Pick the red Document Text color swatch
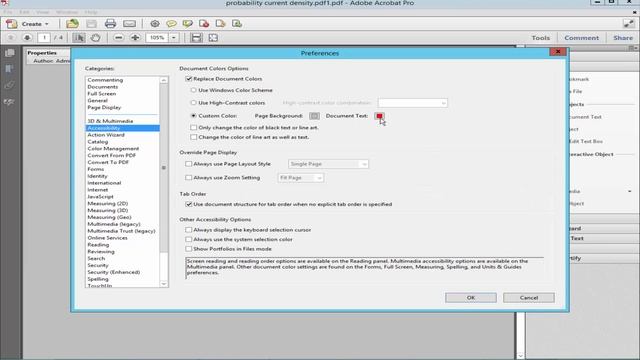The width and height of the screenshot is (640, 360). (379, 116)
